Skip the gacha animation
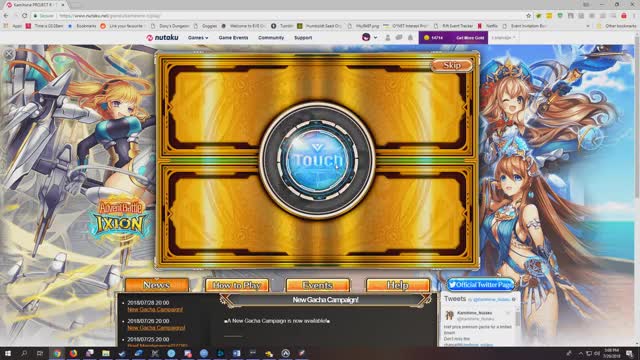 click(451, 65)
